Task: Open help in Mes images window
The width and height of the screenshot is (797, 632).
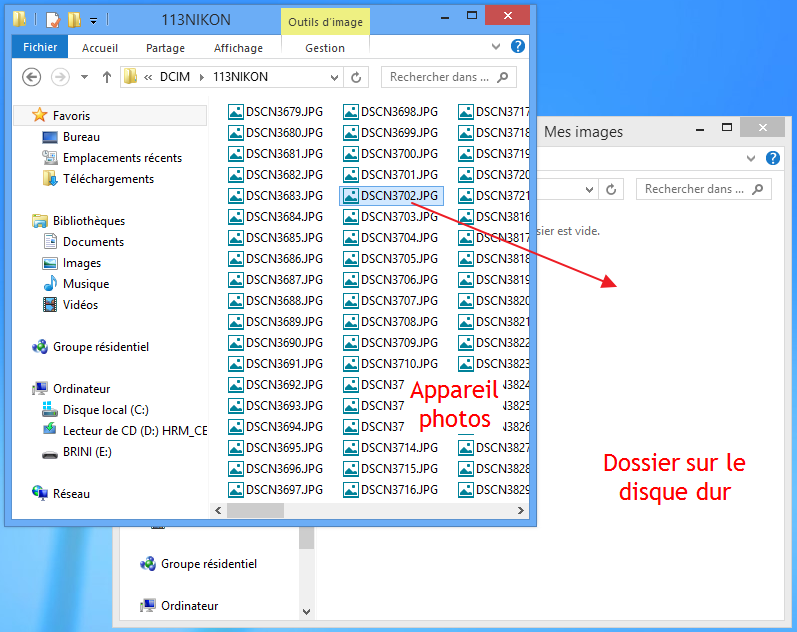Action: pyautogui.click(x=773, y=158)
